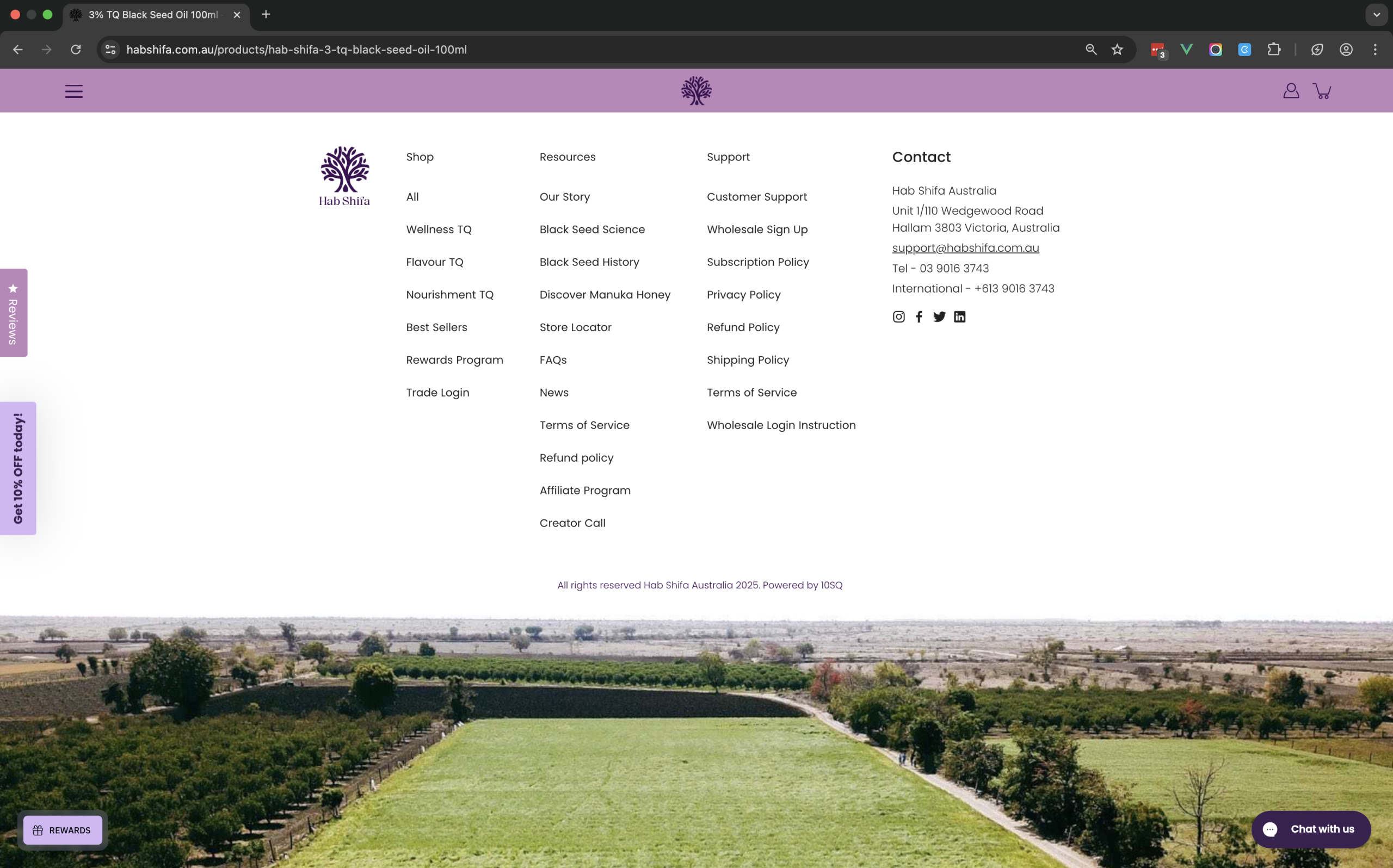
Task: Click the Twitter bird icon
Action: coord(939,317)
